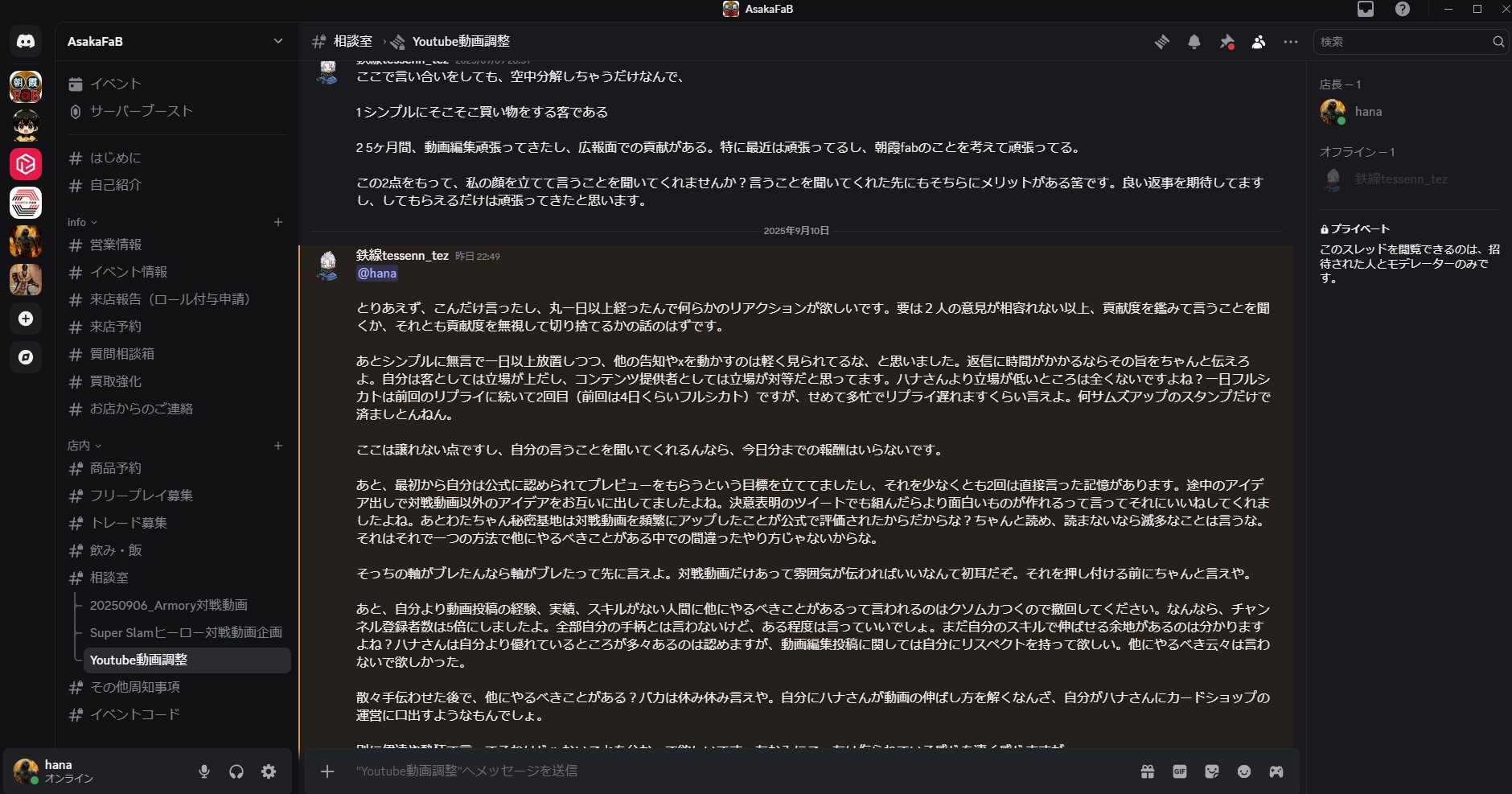
Task: Open the Kanto FaB server
Action: click(26, 203)
